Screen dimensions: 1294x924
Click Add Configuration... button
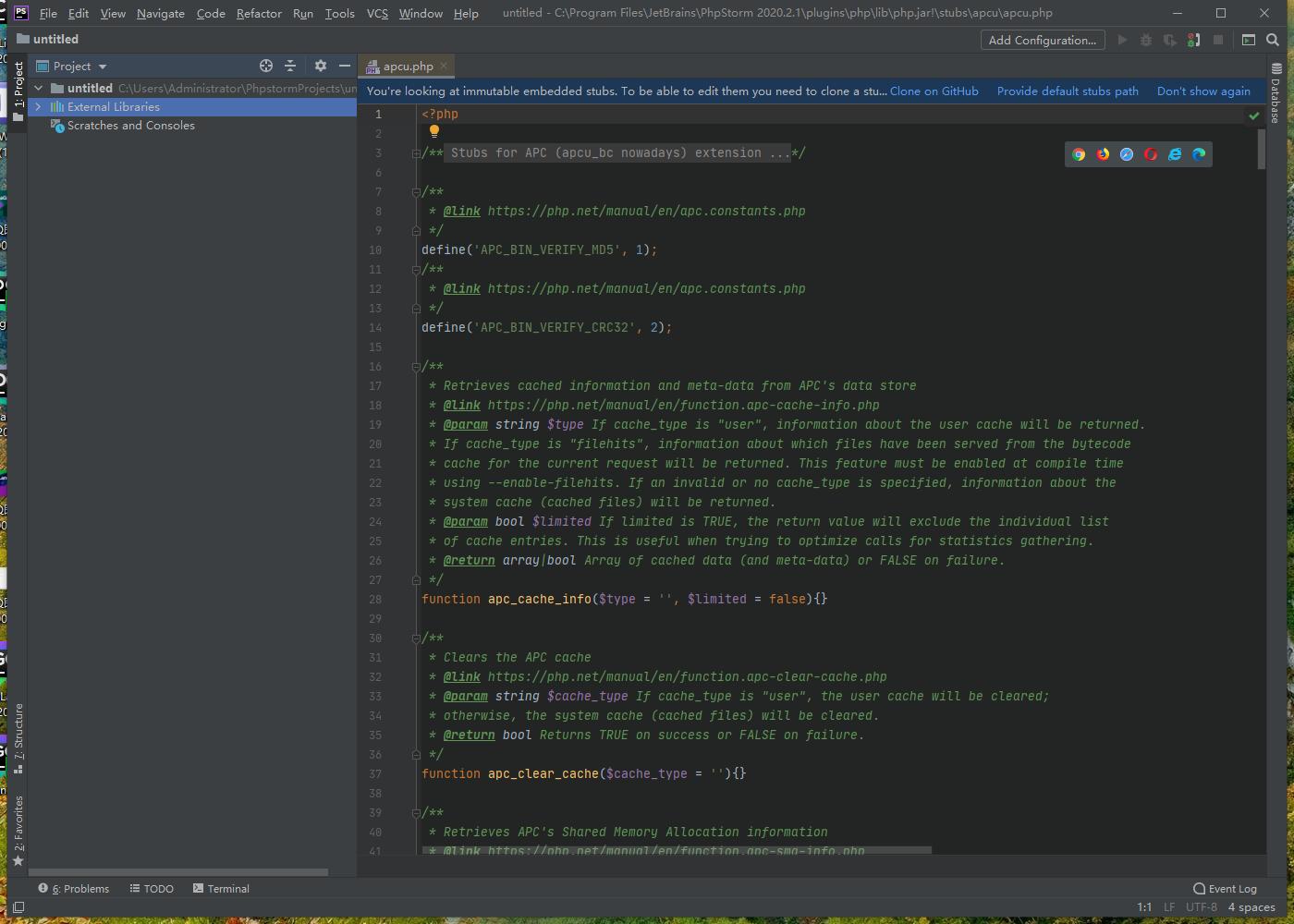pos(1042,40)
